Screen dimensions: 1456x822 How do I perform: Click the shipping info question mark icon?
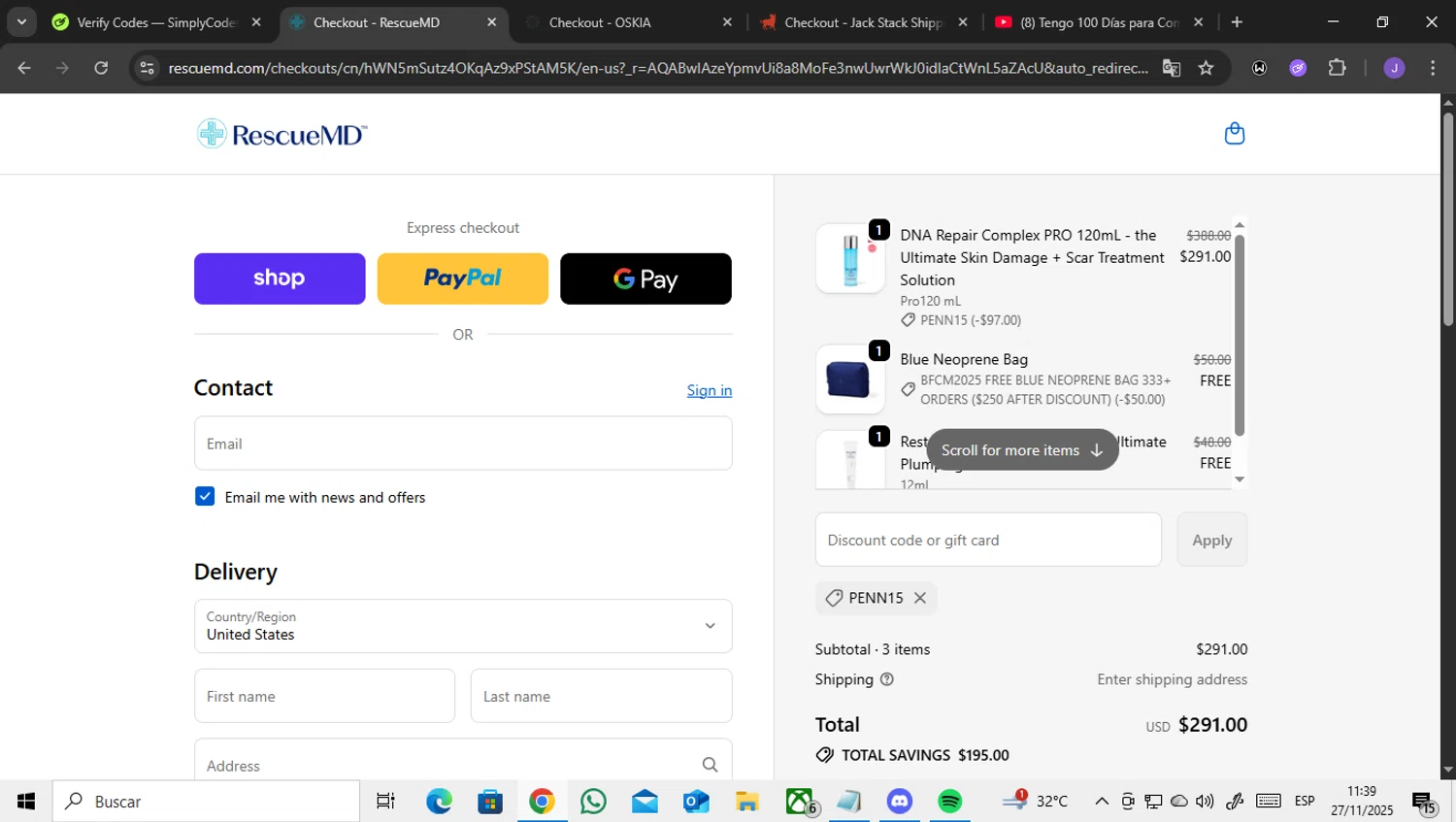tap(886, 679)
